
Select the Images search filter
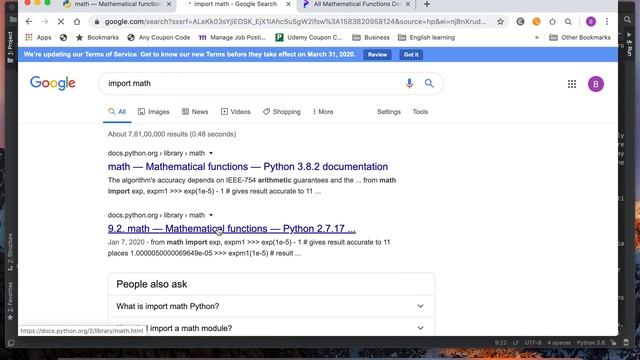(153, 111)
